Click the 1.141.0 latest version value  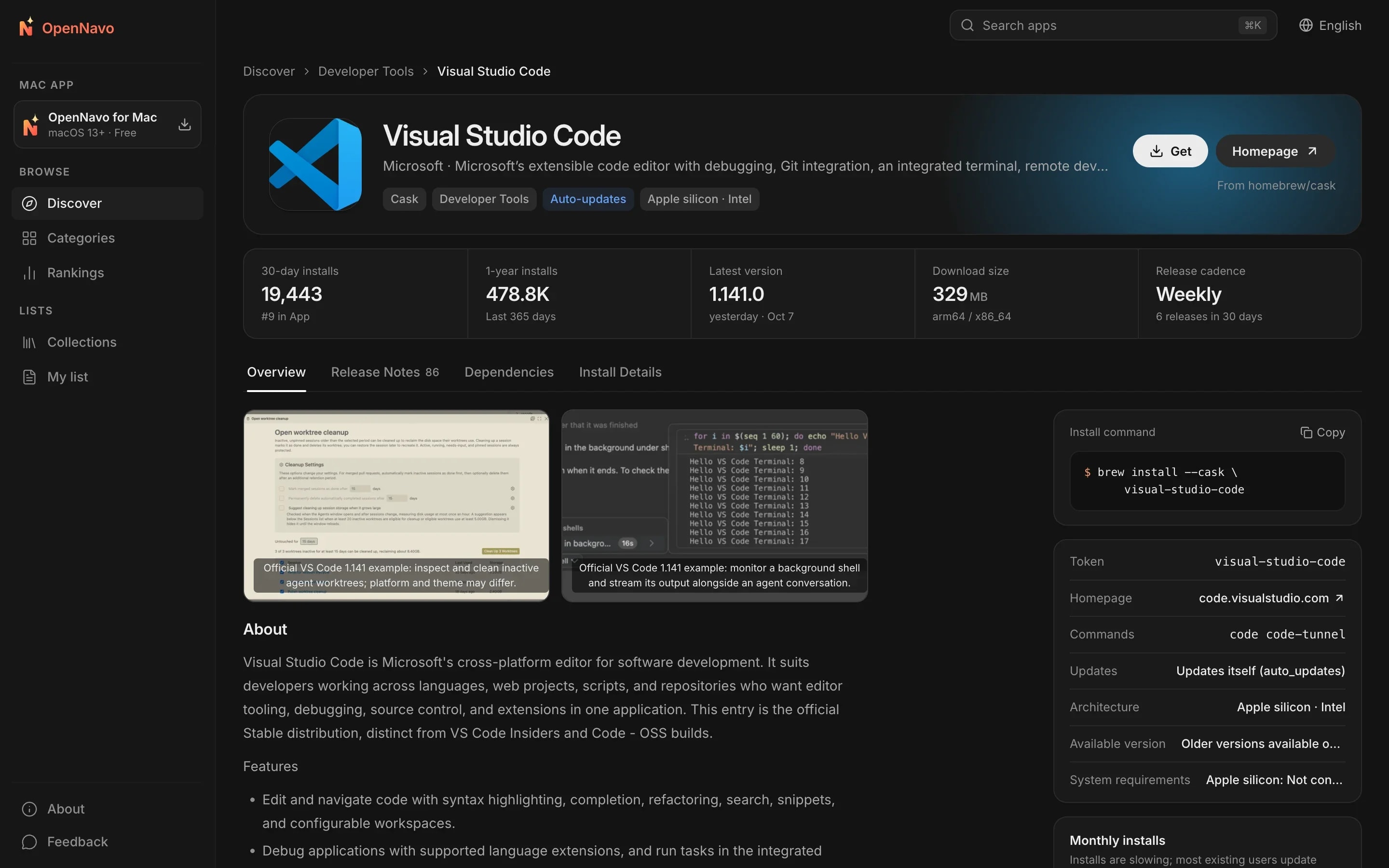click(736, 294)
